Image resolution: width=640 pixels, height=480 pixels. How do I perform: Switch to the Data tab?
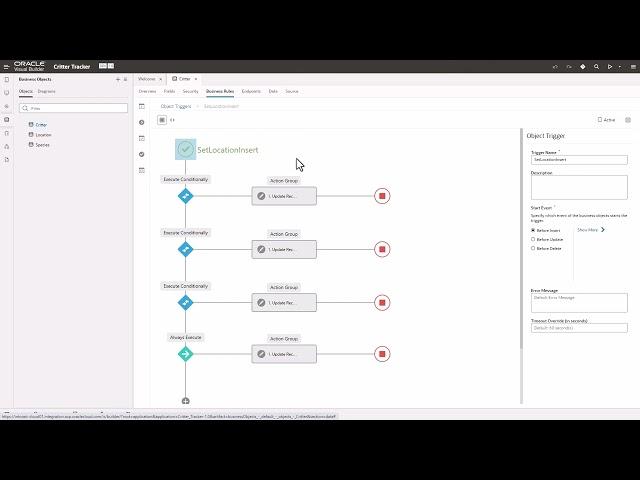(273, 91)
